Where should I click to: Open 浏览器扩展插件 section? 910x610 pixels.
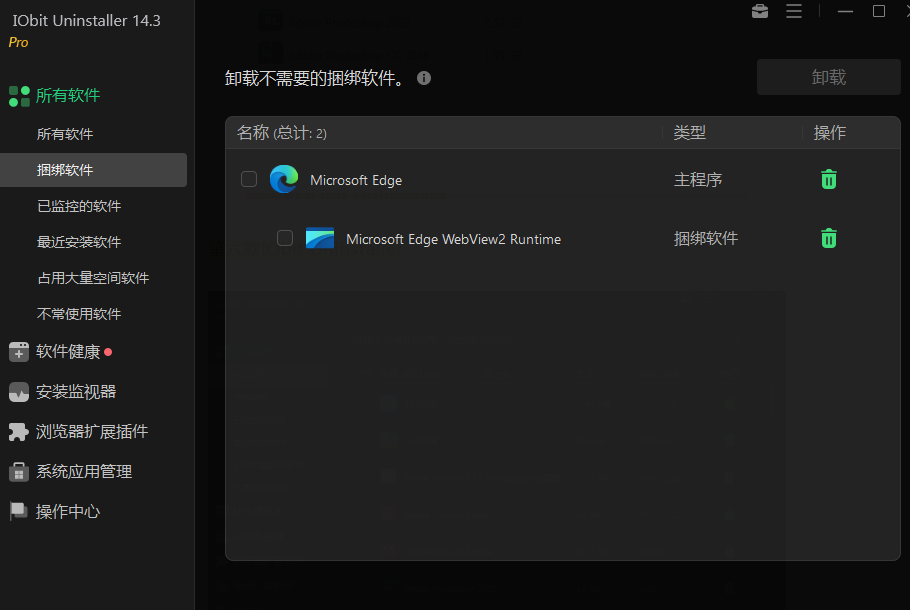click(x=92, y=432)
